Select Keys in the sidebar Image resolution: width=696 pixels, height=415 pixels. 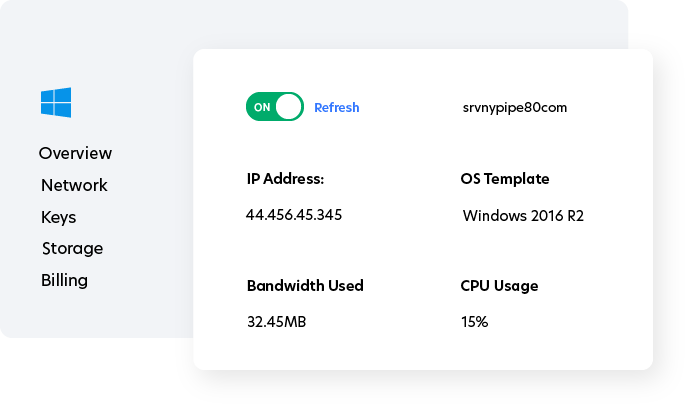click(x=58, y=217)
